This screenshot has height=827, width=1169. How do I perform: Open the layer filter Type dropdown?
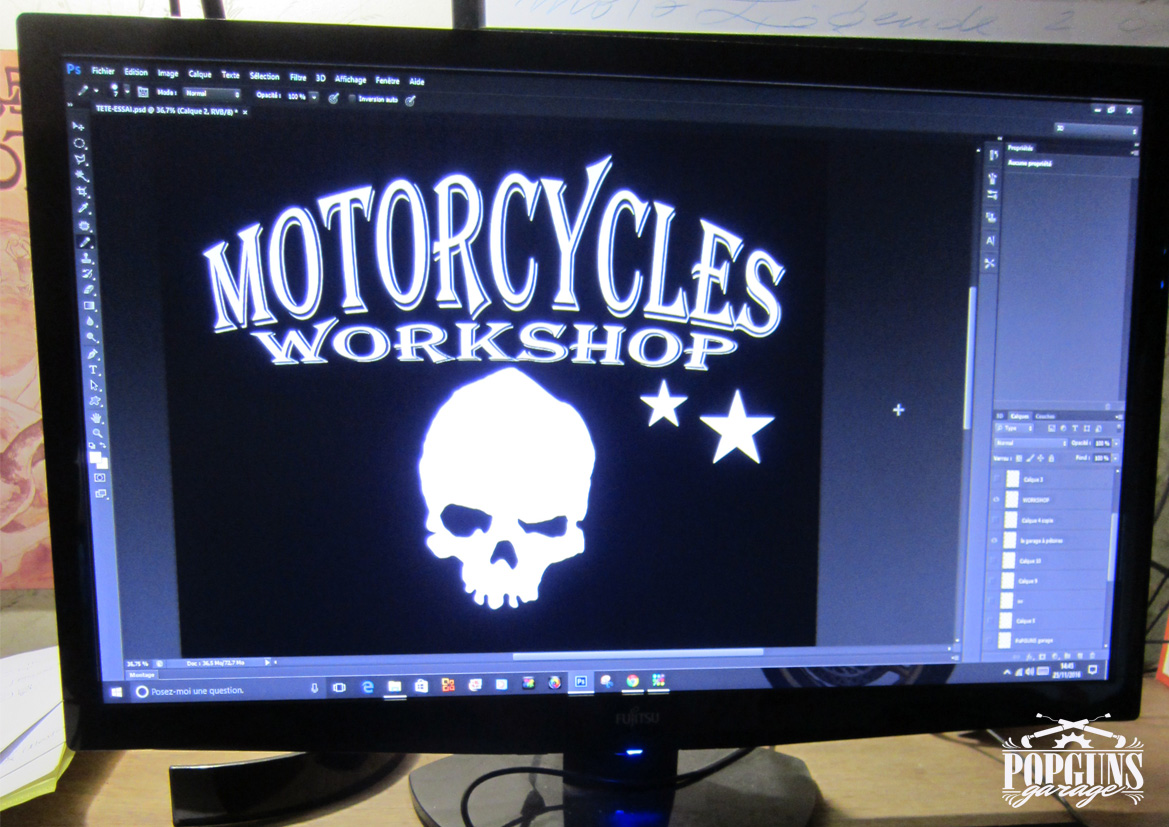[x=1015, y=428]
